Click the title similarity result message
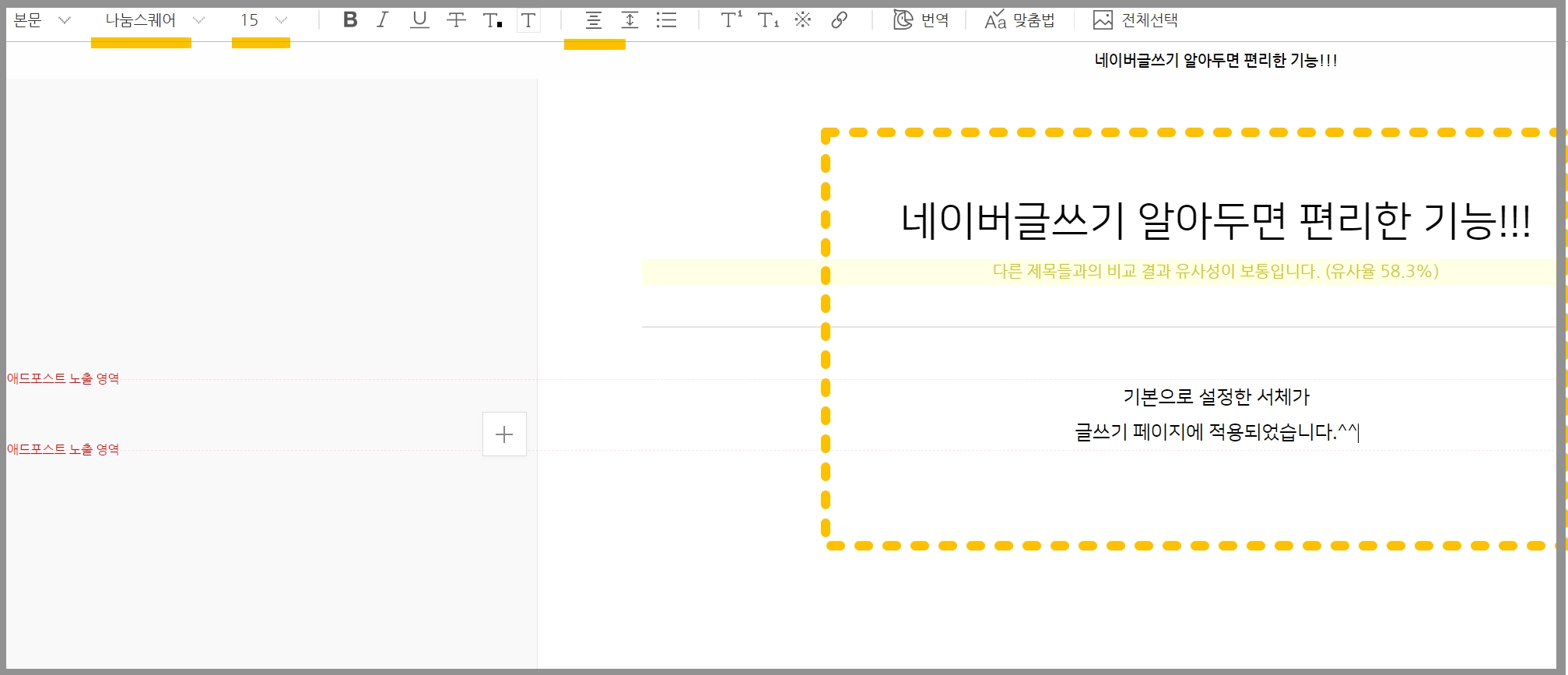The image size is (1568, 675). pyautogui.click(x=1215, y=271)
